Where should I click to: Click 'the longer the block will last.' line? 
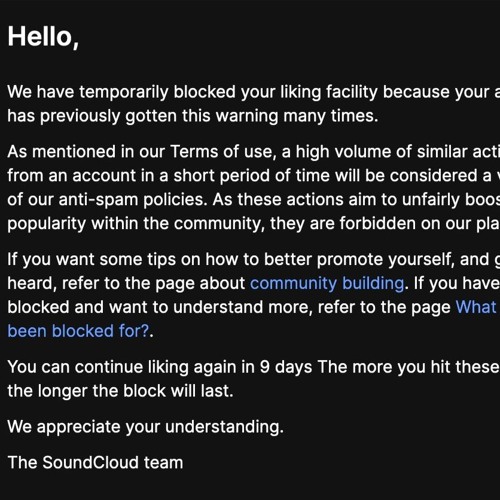120,391
